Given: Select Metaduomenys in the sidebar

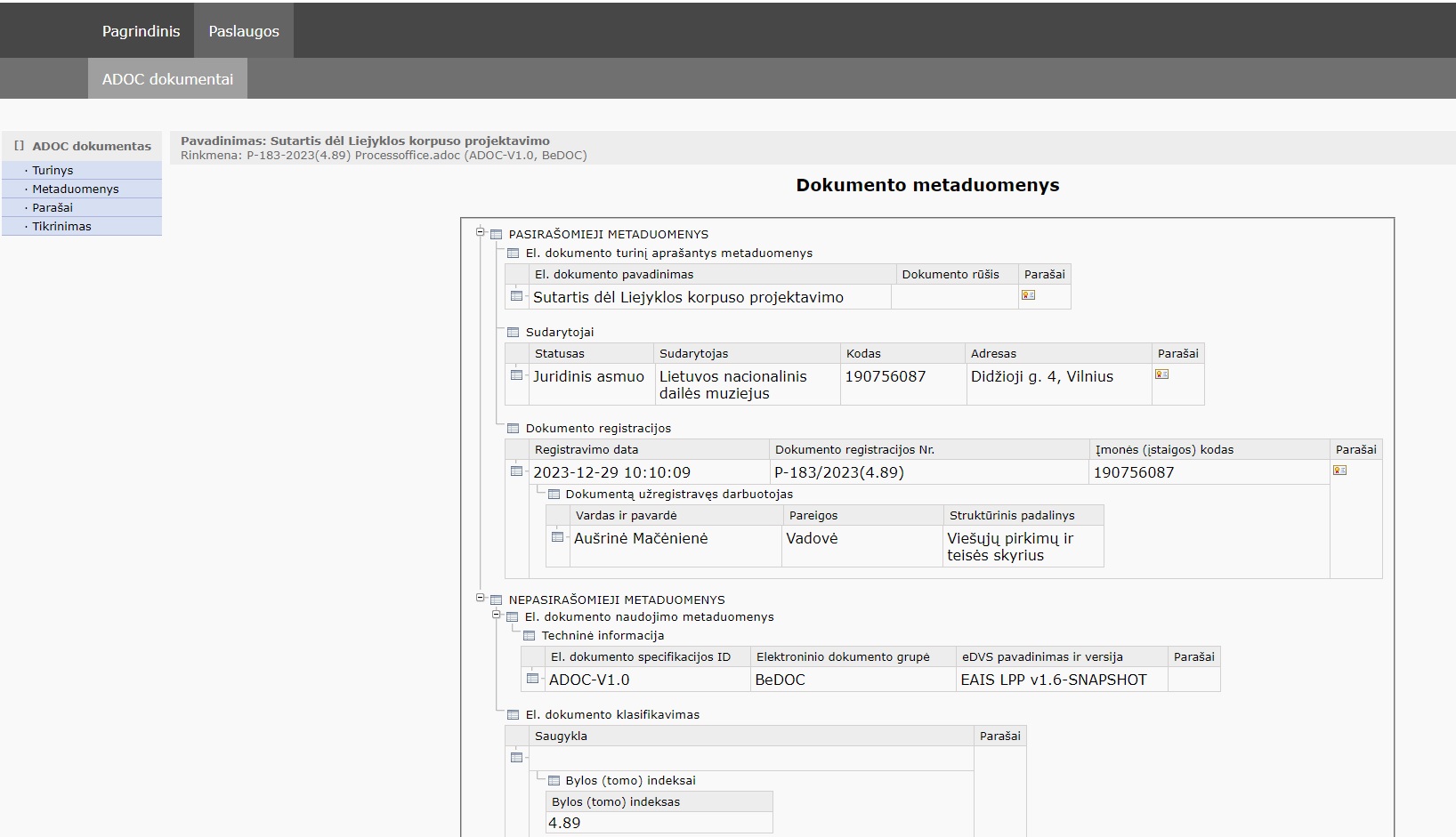Looking at the screenshot, I should (75, 189).
